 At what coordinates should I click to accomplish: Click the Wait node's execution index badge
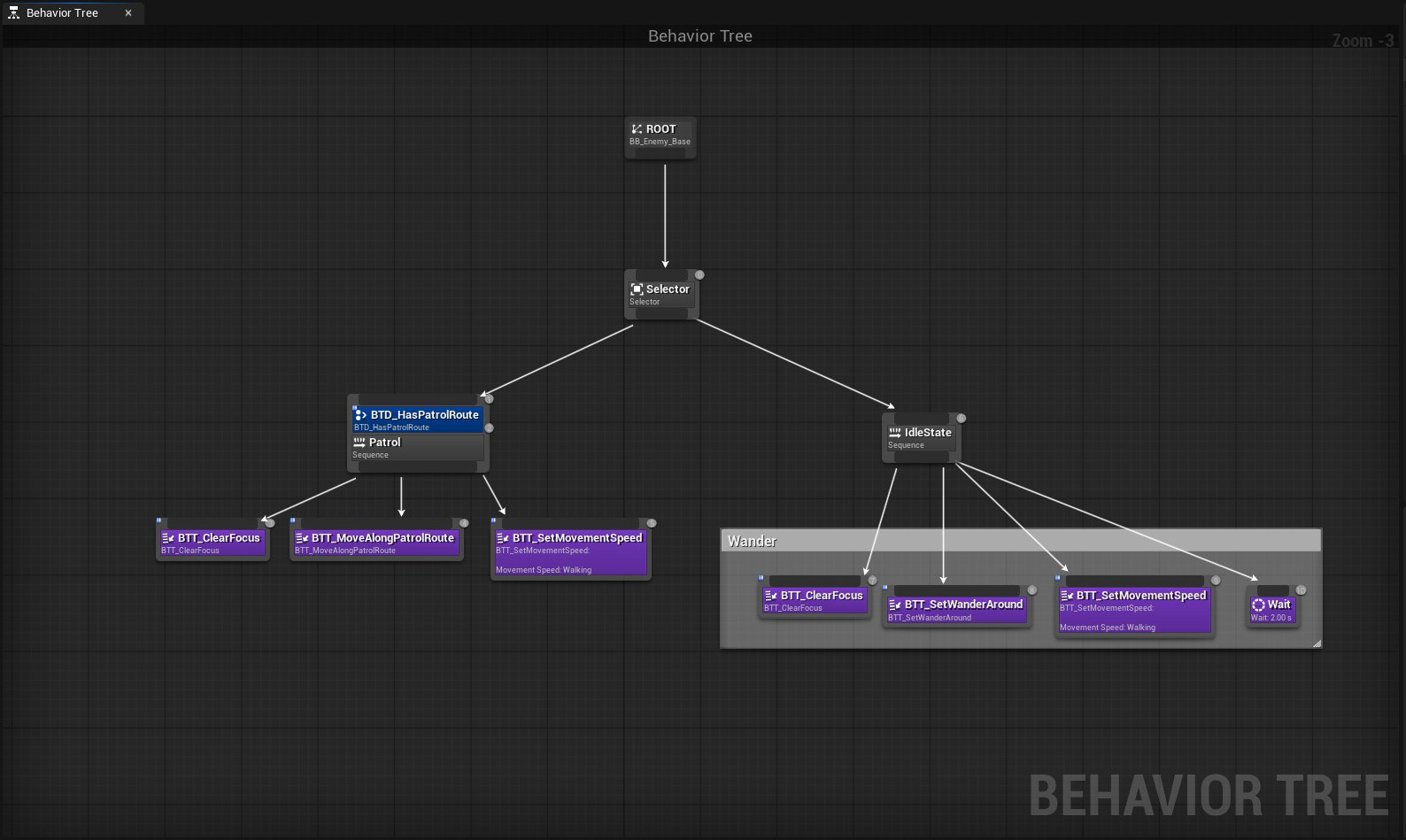tap(1301, 590)
